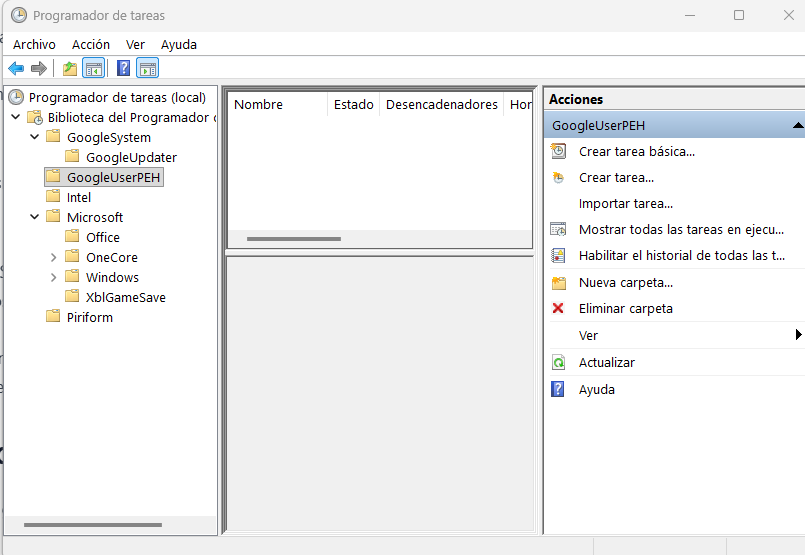
Task: Click the Crear tarea básica icon
Action: [558, 151]
